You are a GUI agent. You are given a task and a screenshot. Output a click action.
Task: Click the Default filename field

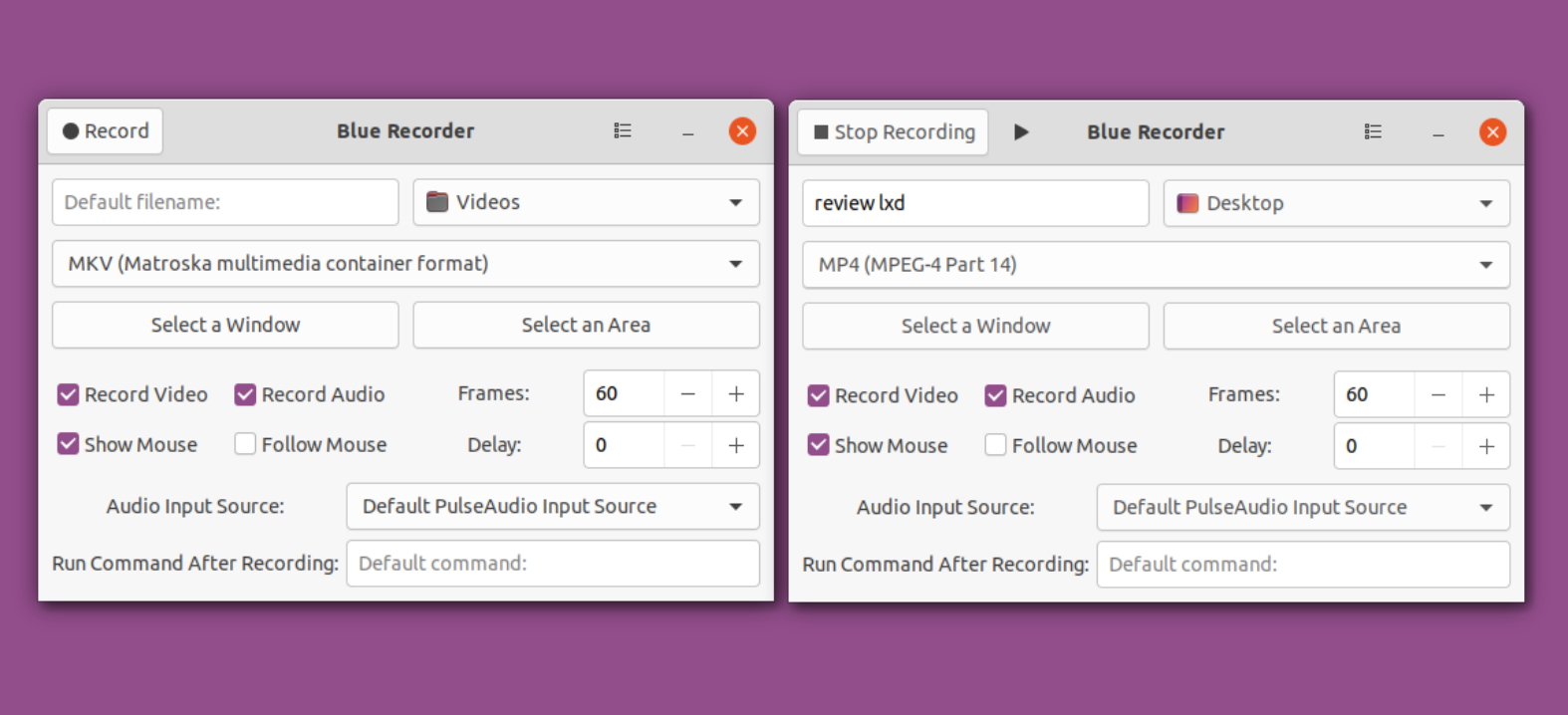(x=225, y=202)
